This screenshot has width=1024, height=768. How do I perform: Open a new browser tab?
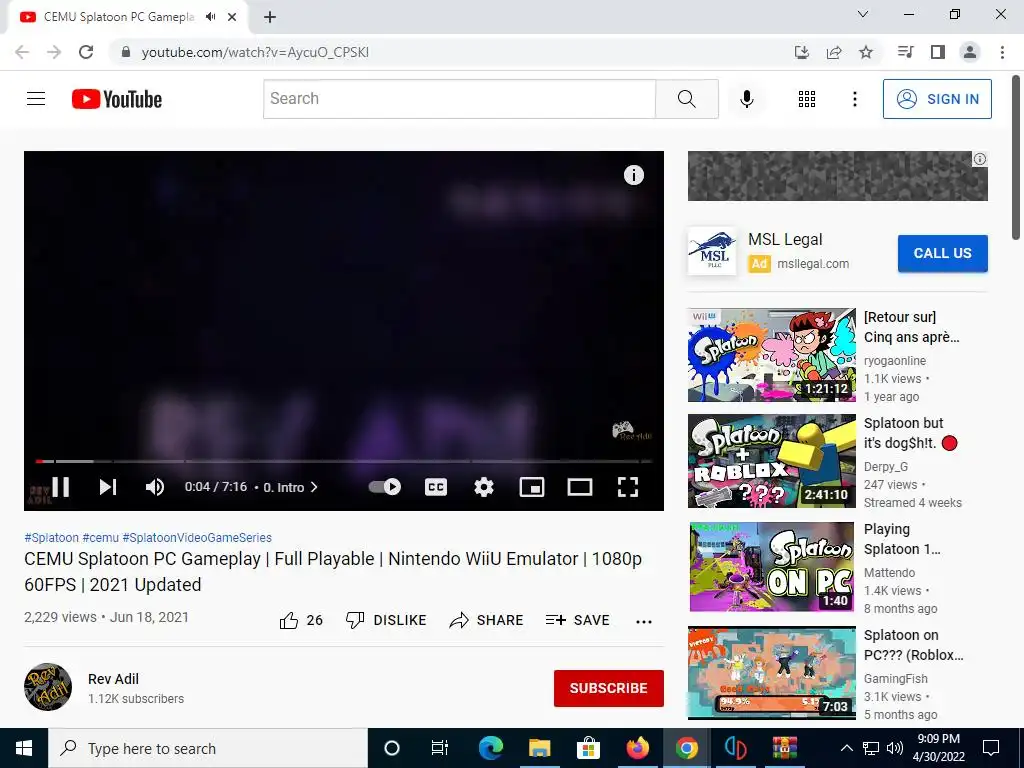(270, 17)
